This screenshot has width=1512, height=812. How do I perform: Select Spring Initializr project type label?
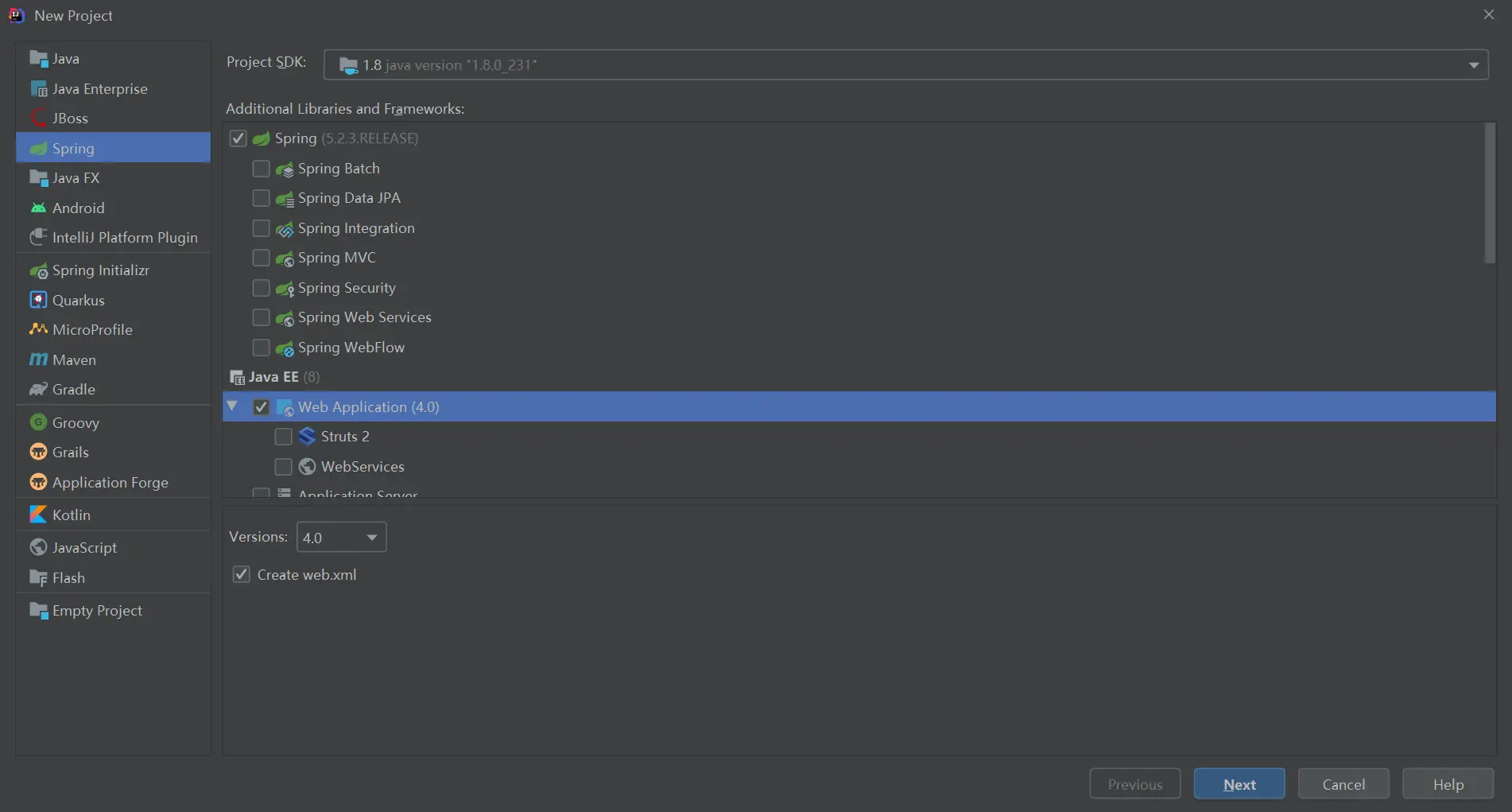(101, 271)
